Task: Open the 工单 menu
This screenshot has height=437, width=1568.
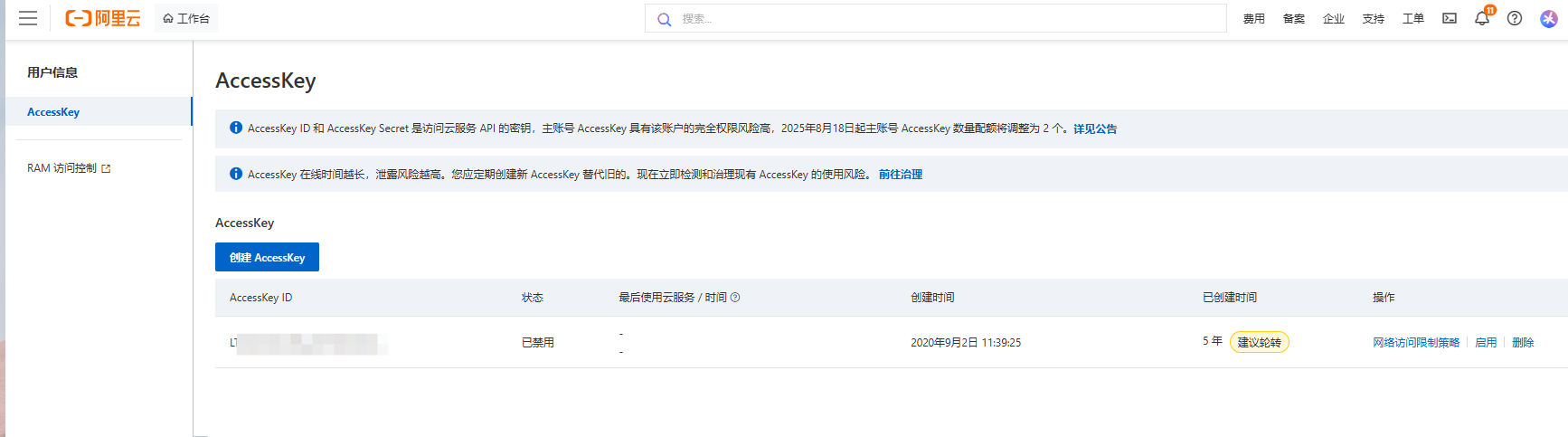Action: pos(1412,19)
